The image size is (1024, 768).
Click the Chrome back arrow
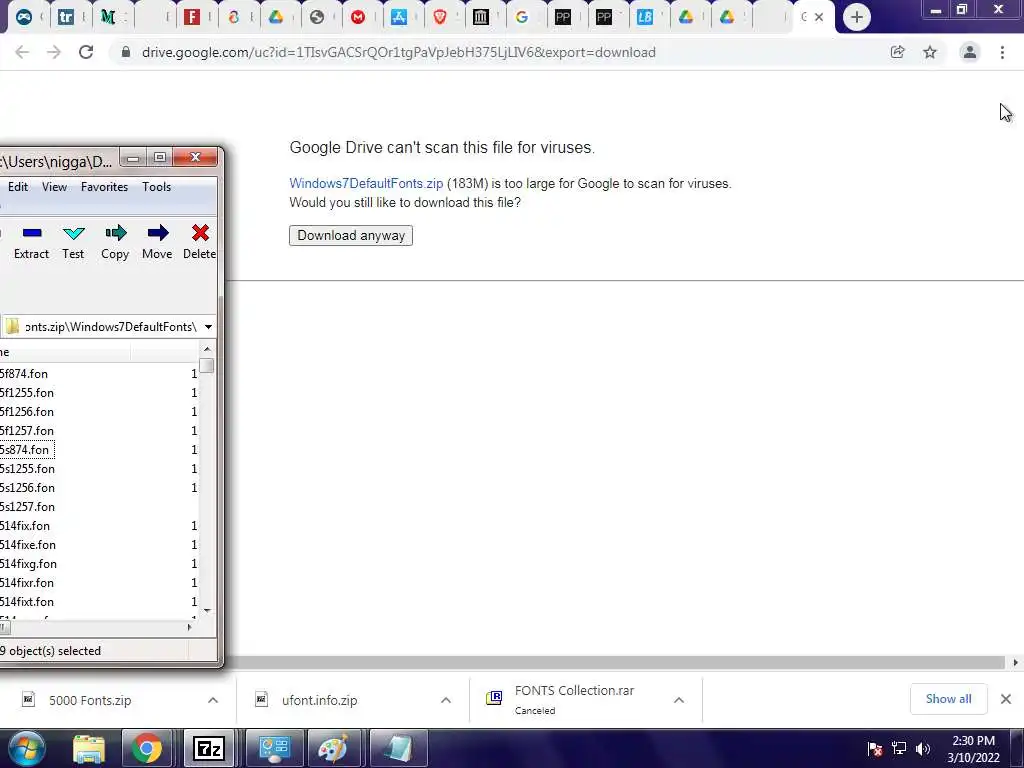pos(22,52)
